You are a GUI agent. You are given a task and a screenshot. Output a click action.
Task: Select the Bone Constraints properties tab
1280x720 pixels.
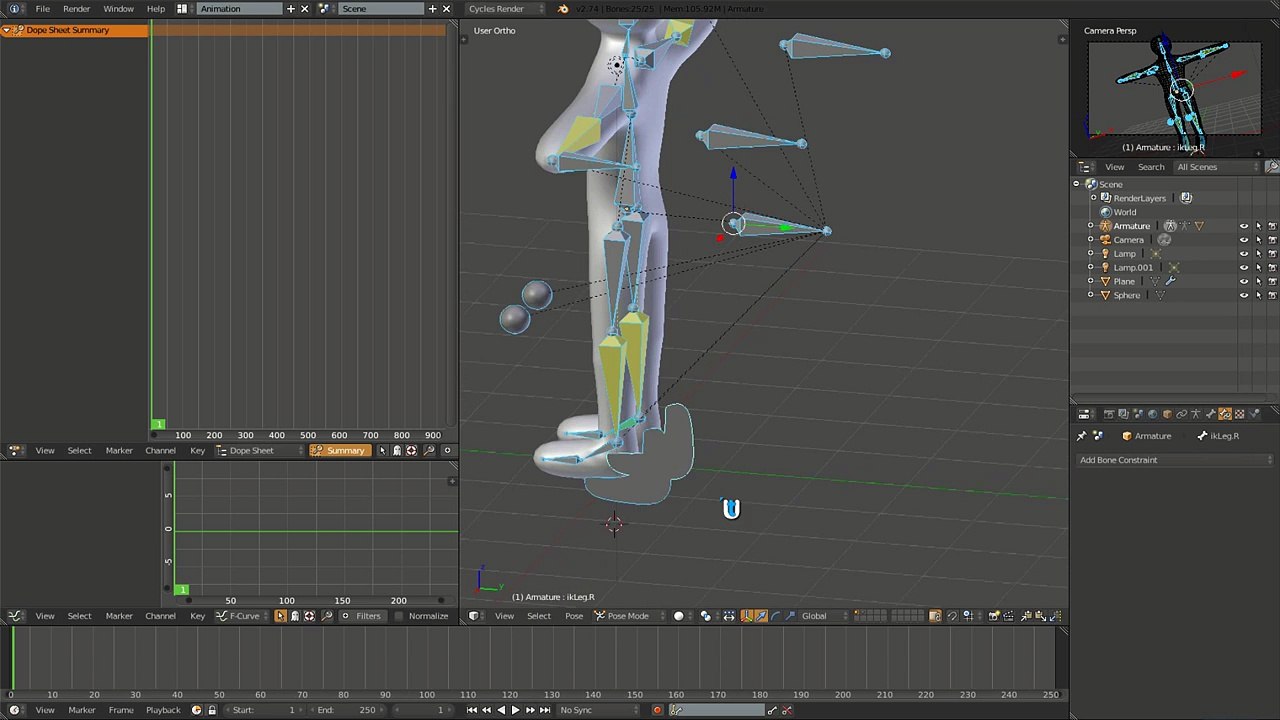click(1225, 414)
